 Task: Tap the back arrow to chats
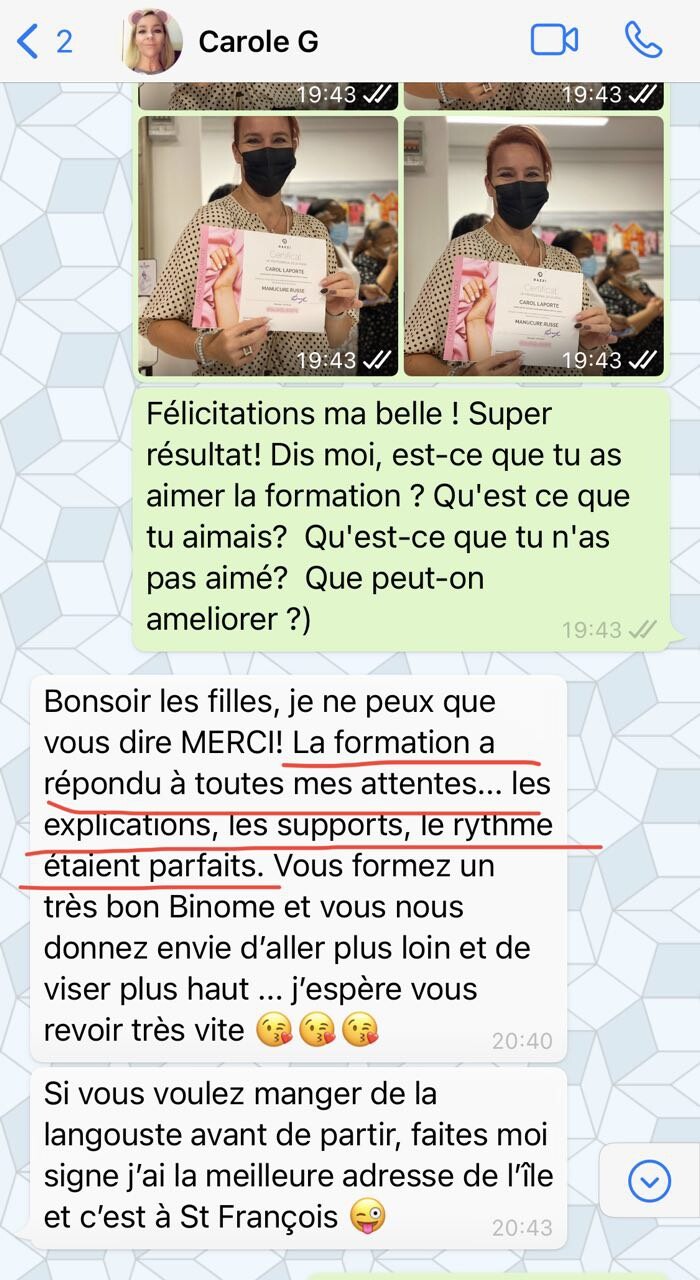click(x=28, y=41)
